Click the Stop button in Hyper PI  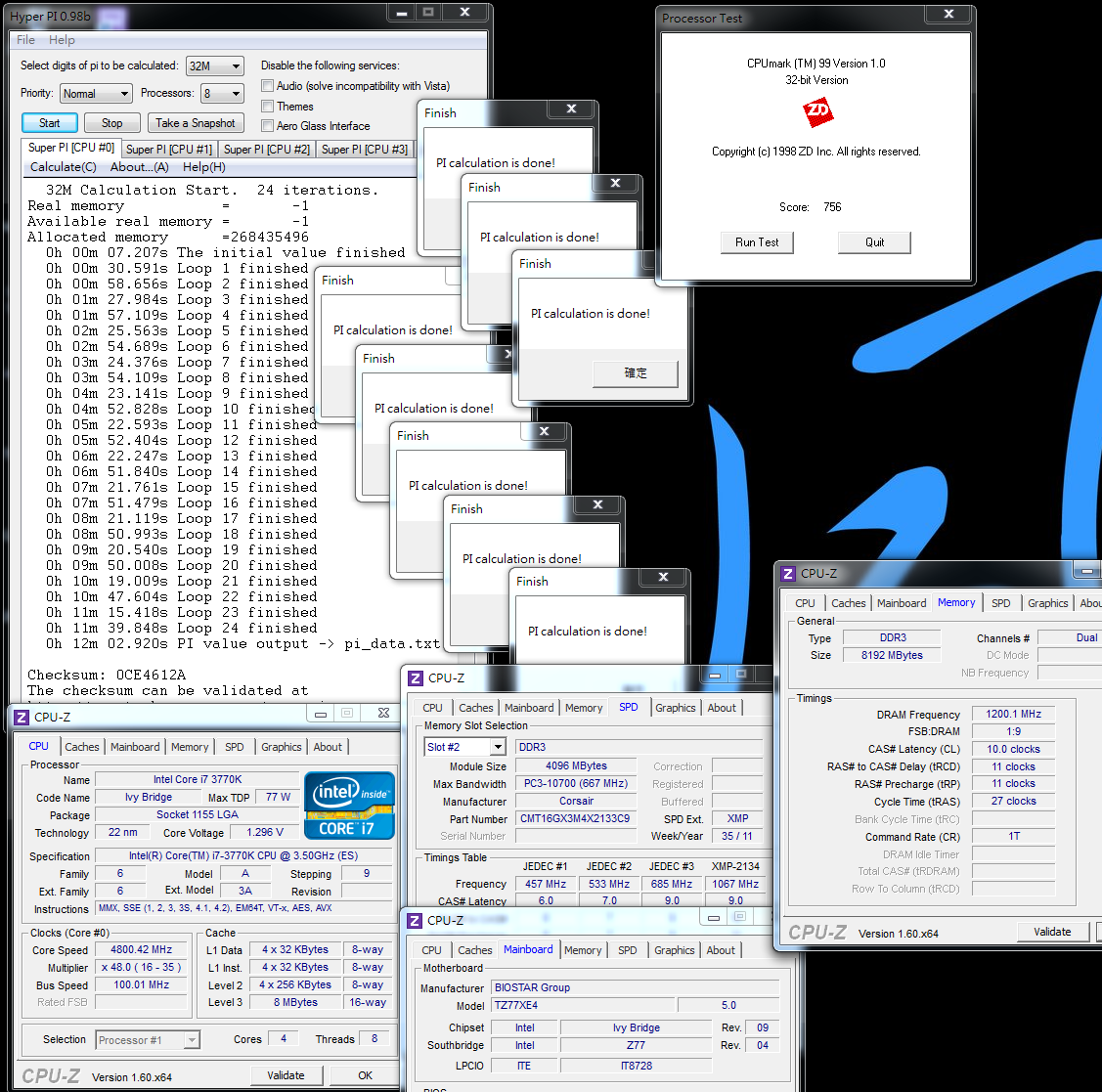pos(111,123)
